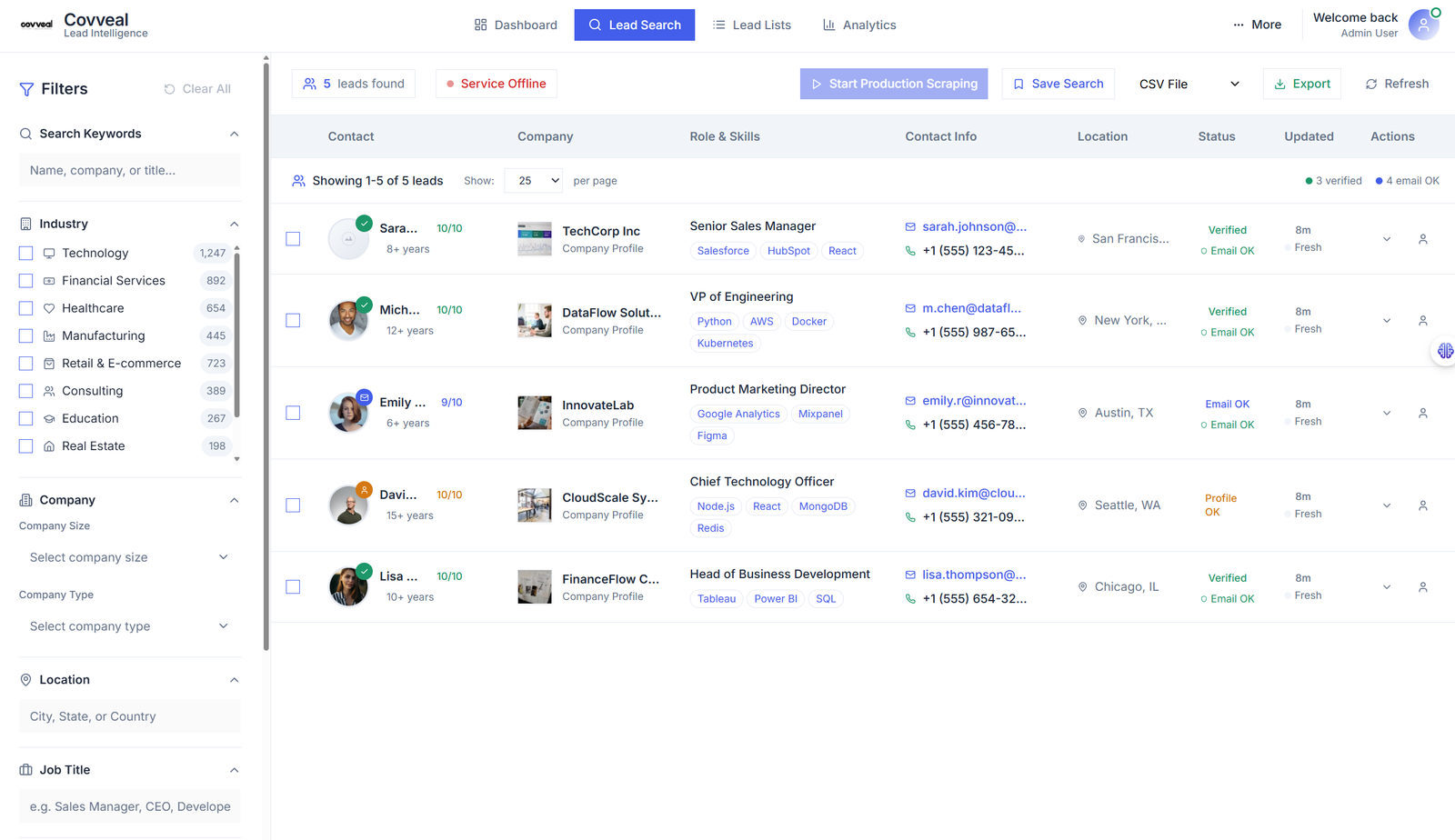Screen dimensions: 1455x840
Task: Click the email icon beside sarah.johnson's address
Action: point(909,226)
